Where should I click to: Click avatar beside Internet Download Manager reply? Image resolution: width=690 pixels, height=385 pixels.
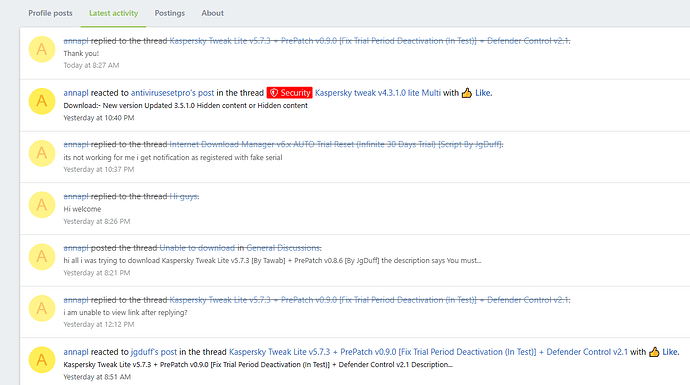point(42,153)
